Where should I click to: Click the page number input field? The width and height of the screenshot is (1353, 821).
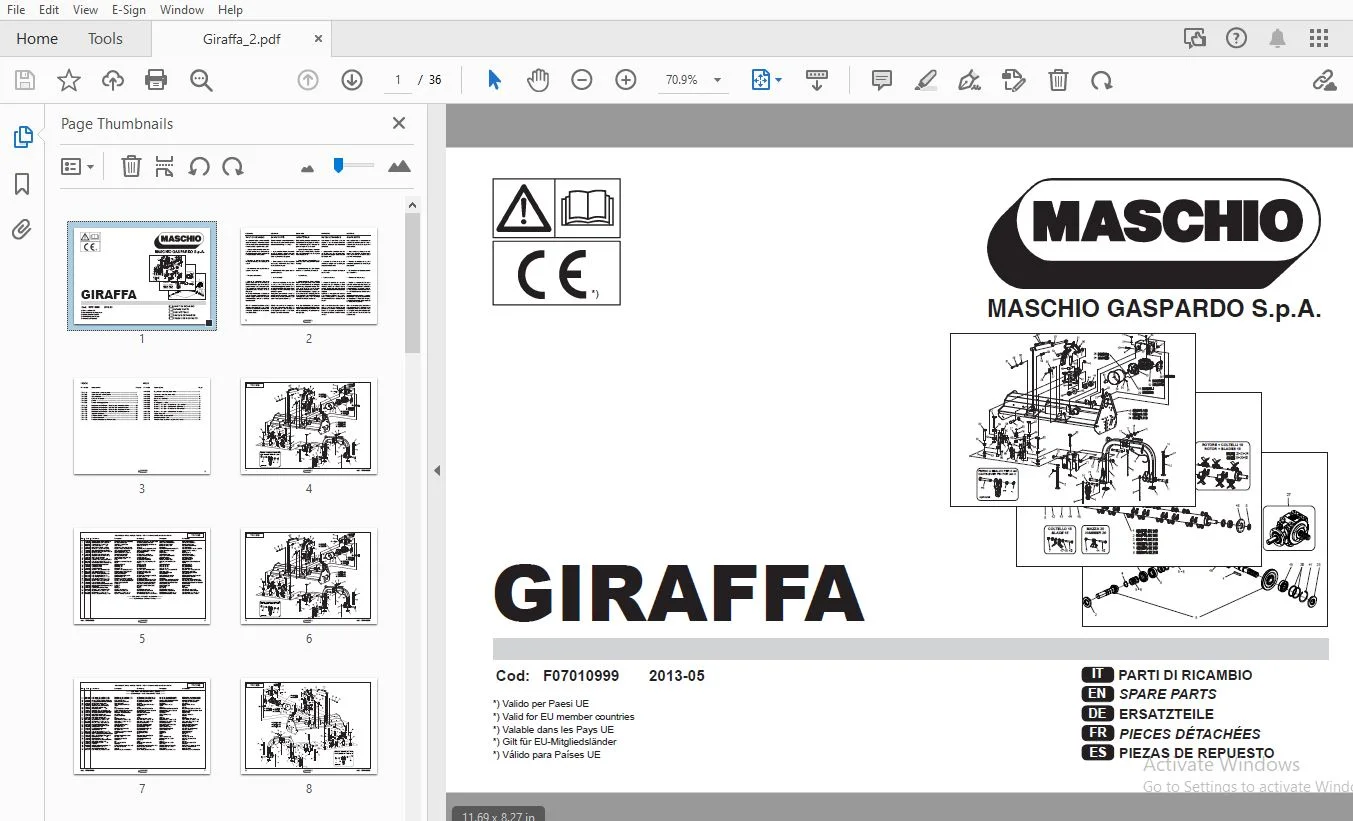pyautogui.click(x=398, y=80)
